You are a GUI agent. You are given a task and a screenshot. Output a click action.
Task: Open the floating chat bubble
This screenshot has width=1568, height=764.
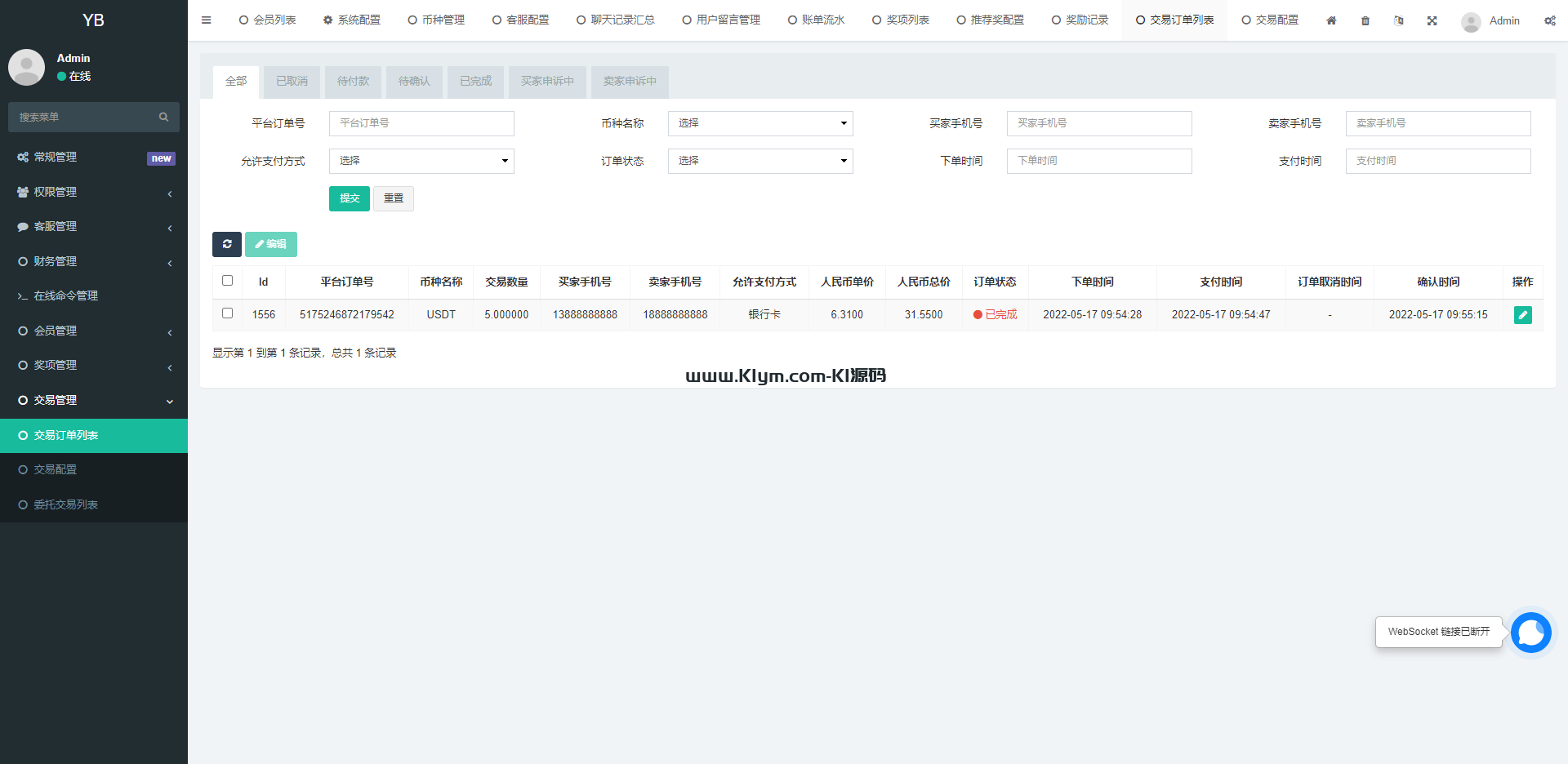1531,633
